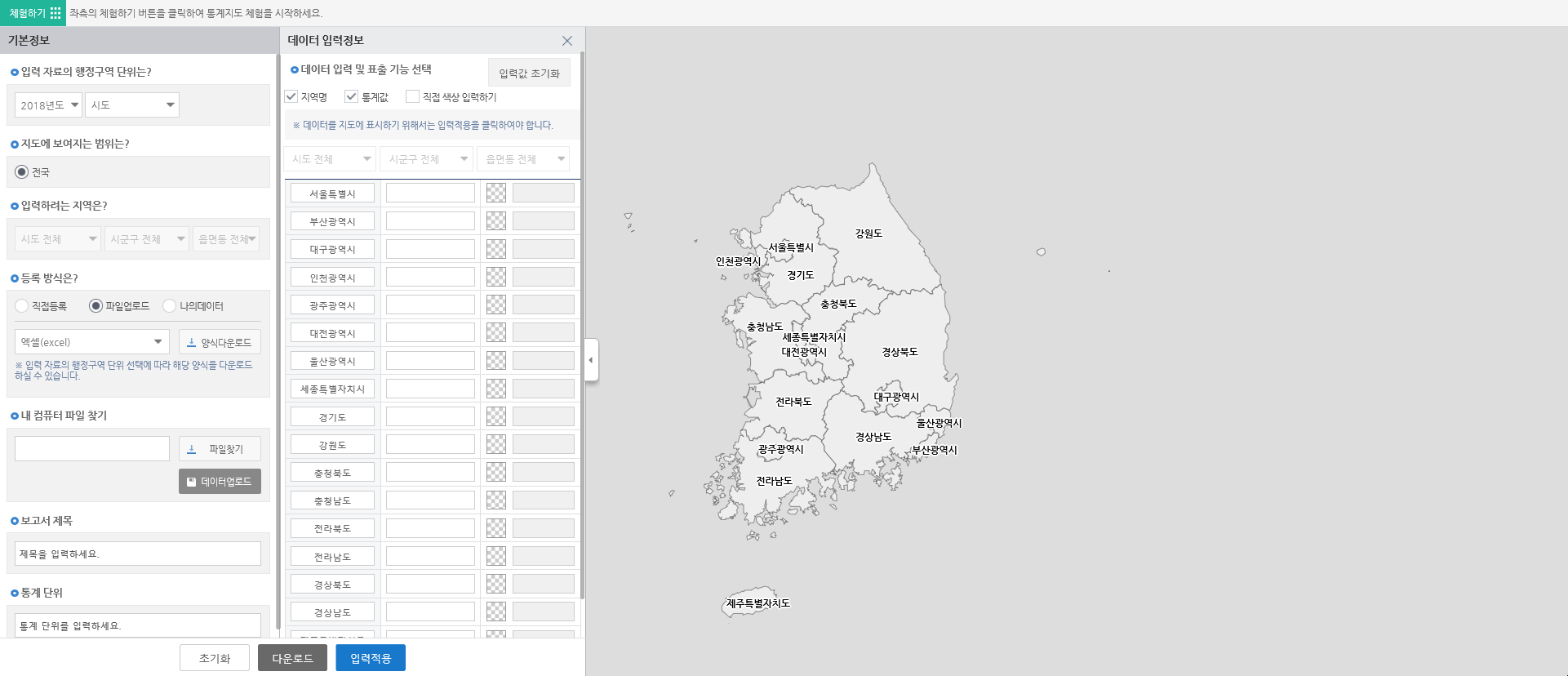
Task: Click the 파일찾기 button
Action: point(220,449)
